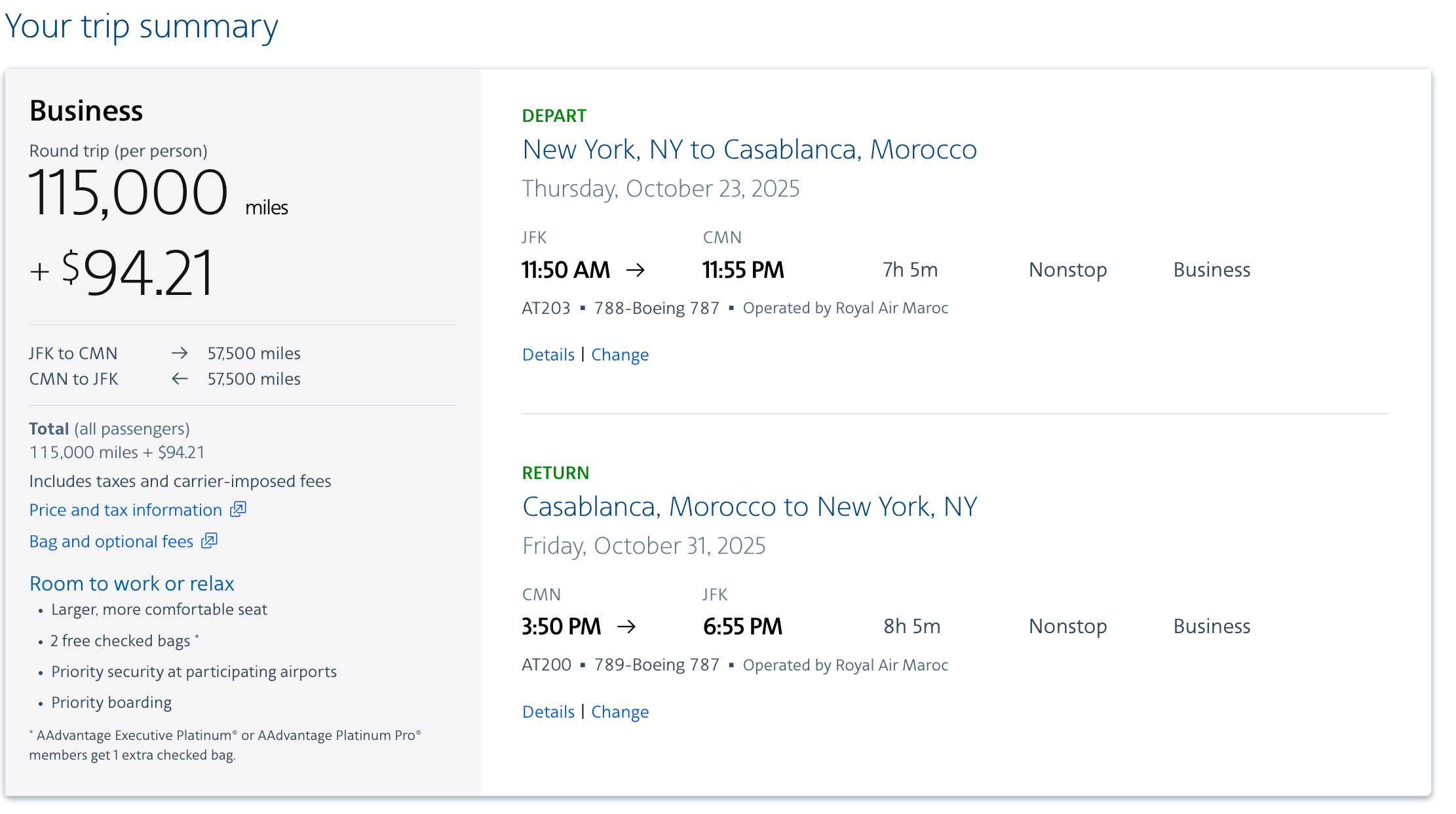Select the Casablanca, Morocco to New York heading

[750, 507]
